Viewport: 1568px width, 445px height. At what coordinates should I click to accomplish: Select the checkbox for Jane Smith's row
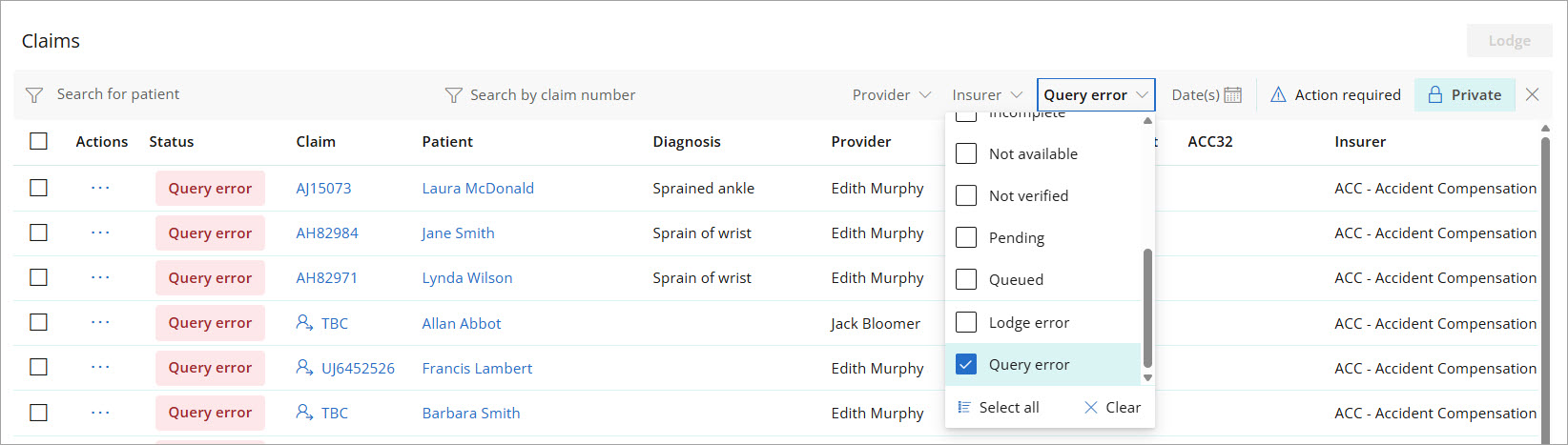38,233
